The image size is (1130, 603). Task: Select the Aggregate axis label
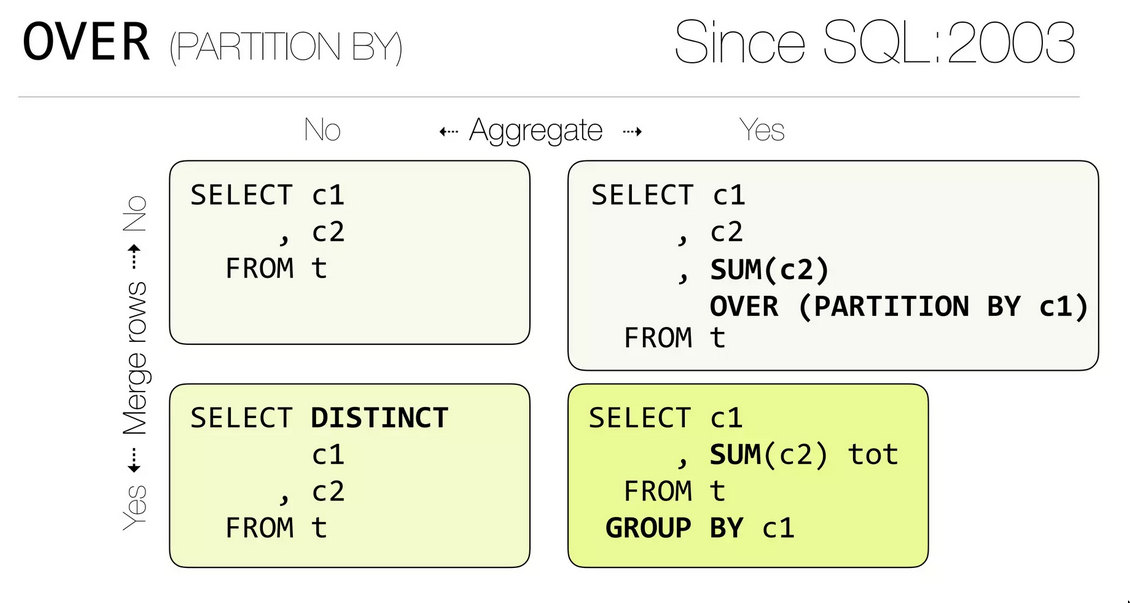(x=536, y=131)
